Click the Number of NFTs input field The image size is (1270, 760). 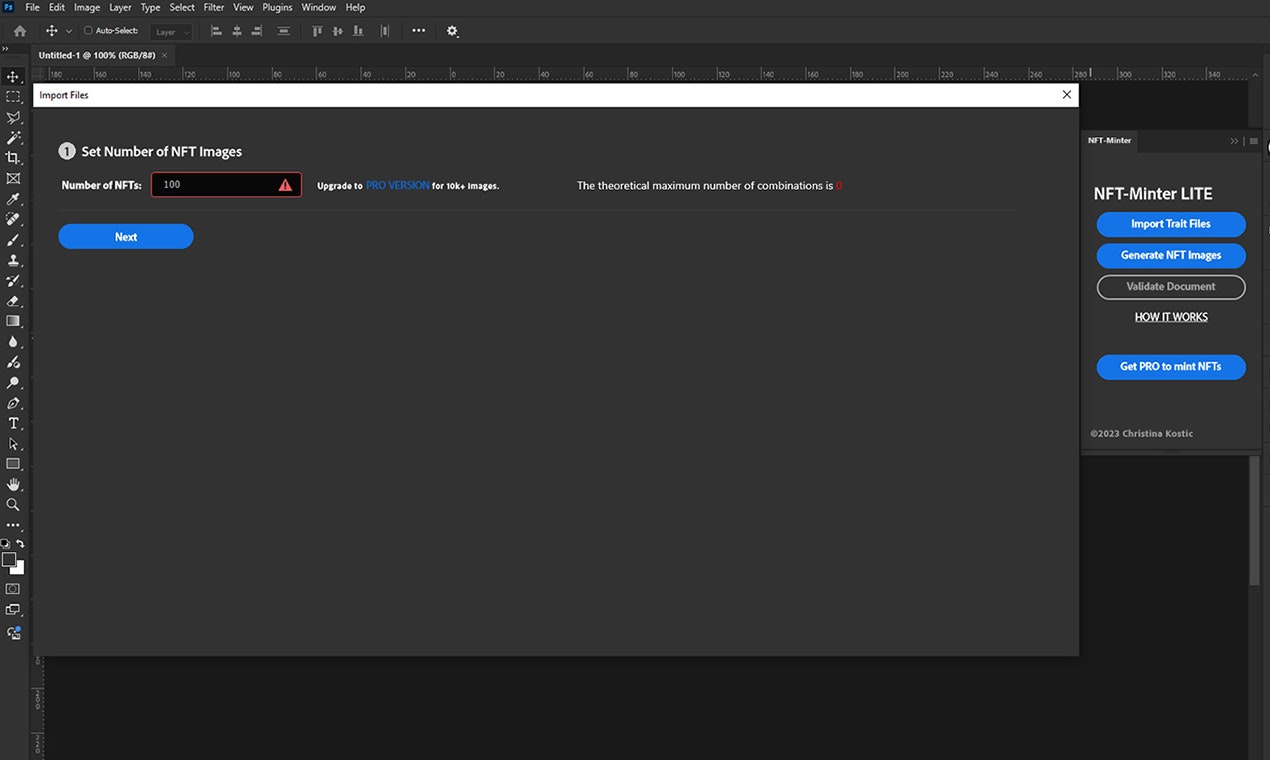[226, 185]
